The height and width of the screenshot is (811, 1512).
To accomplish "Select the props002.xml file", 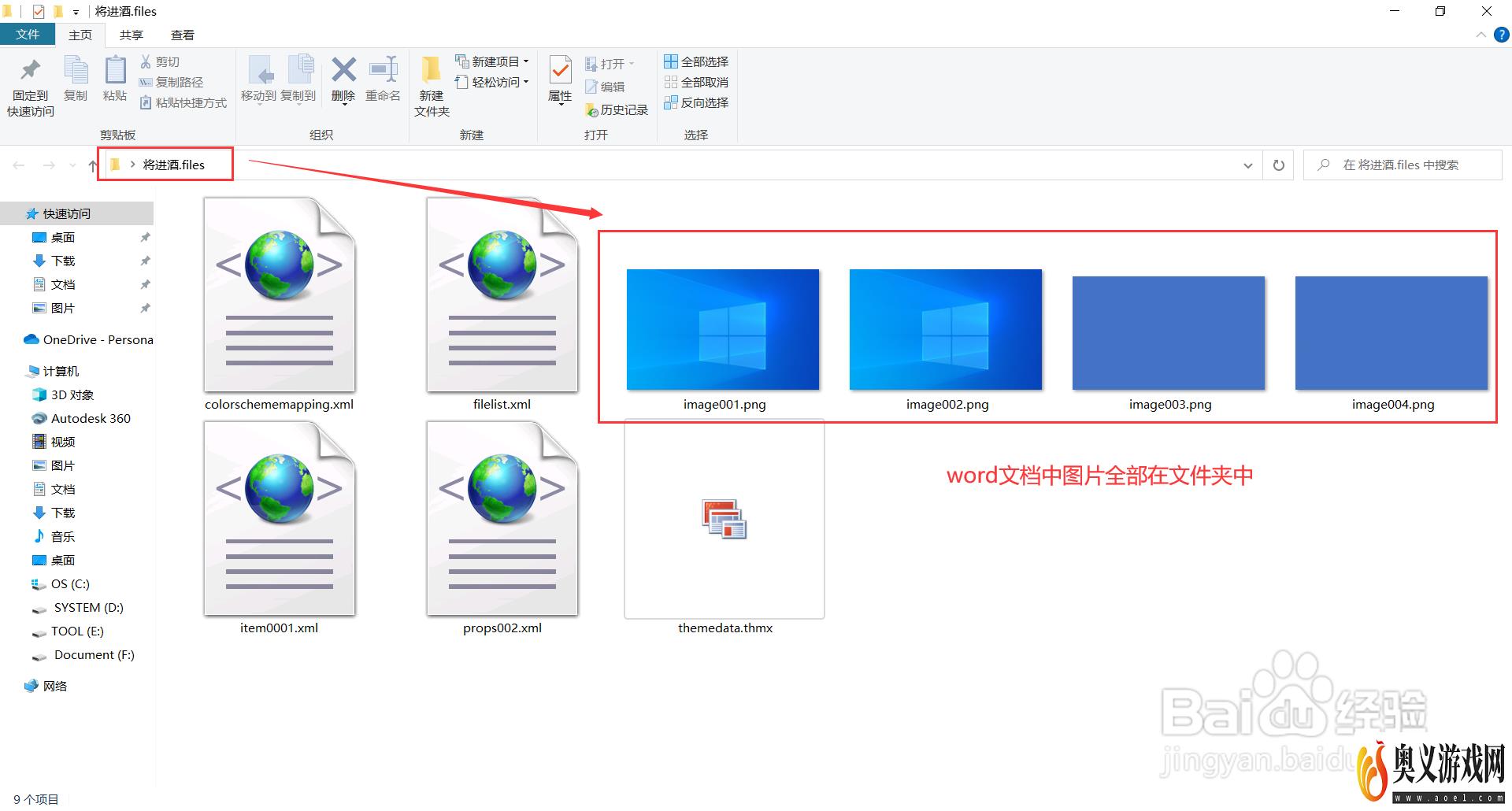I will pos(502,528).
